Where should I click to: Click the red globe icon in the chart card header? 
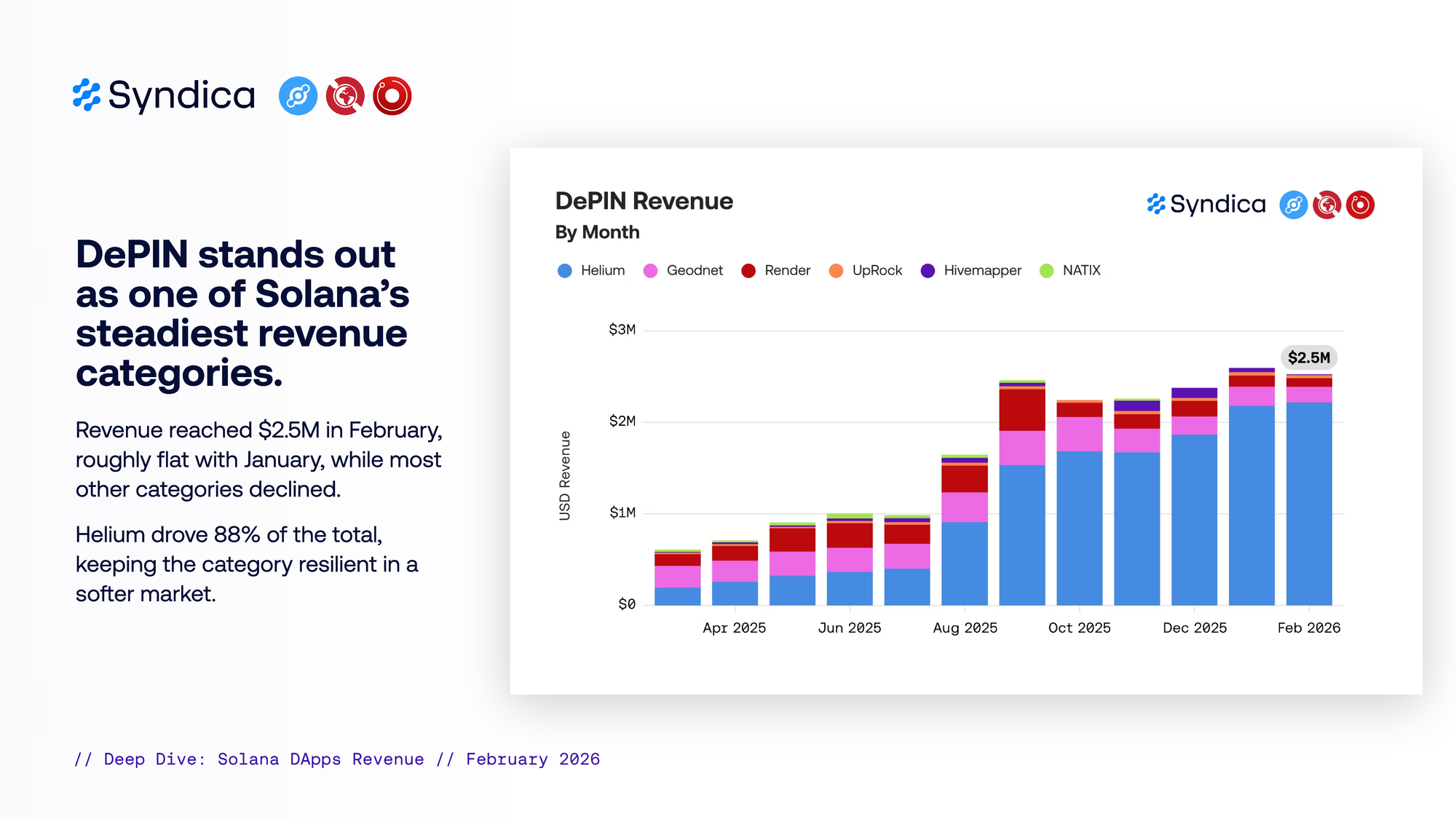1327,205
